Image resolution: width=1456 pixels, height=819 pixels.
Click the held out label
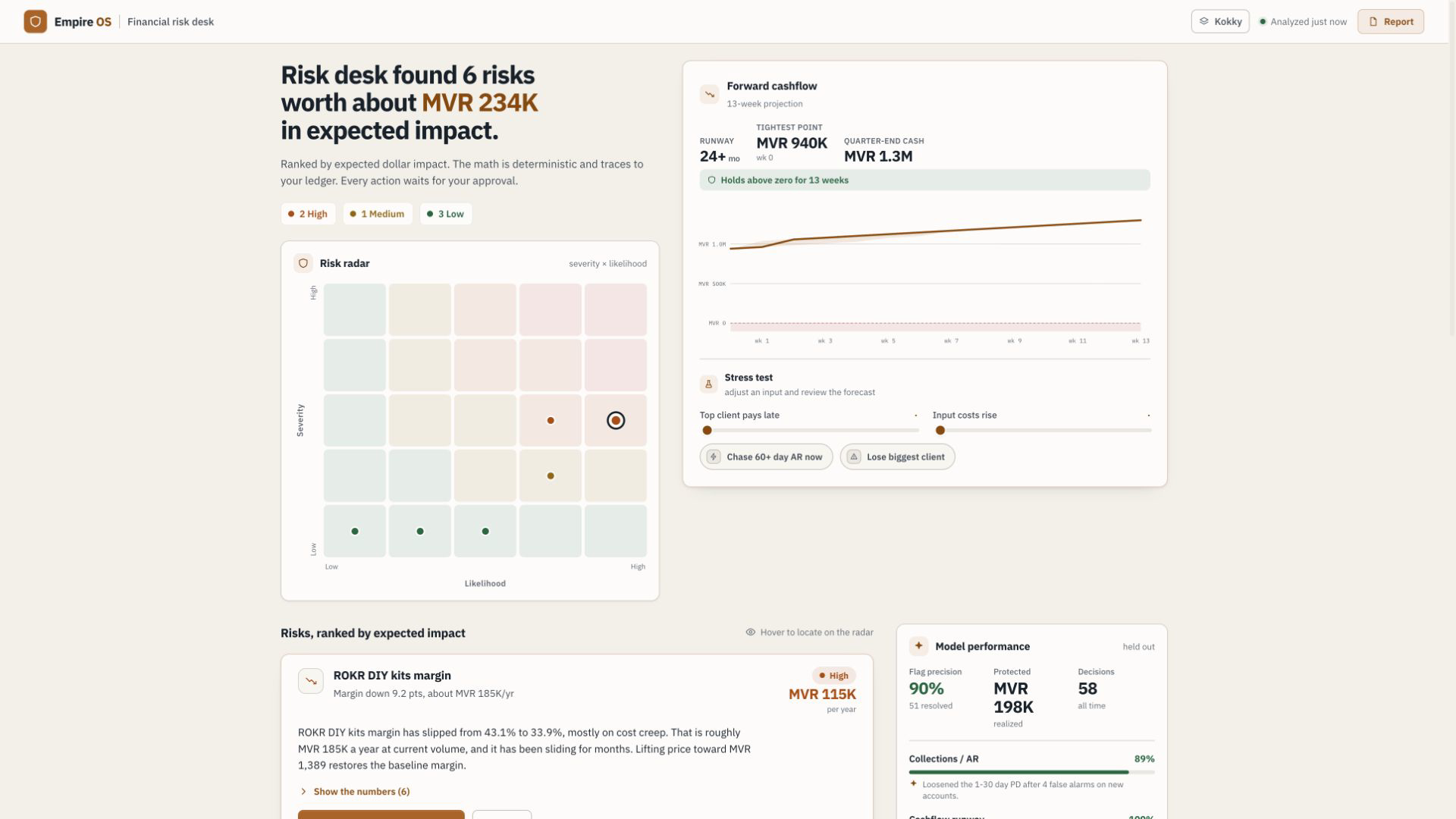[1138, 647]
